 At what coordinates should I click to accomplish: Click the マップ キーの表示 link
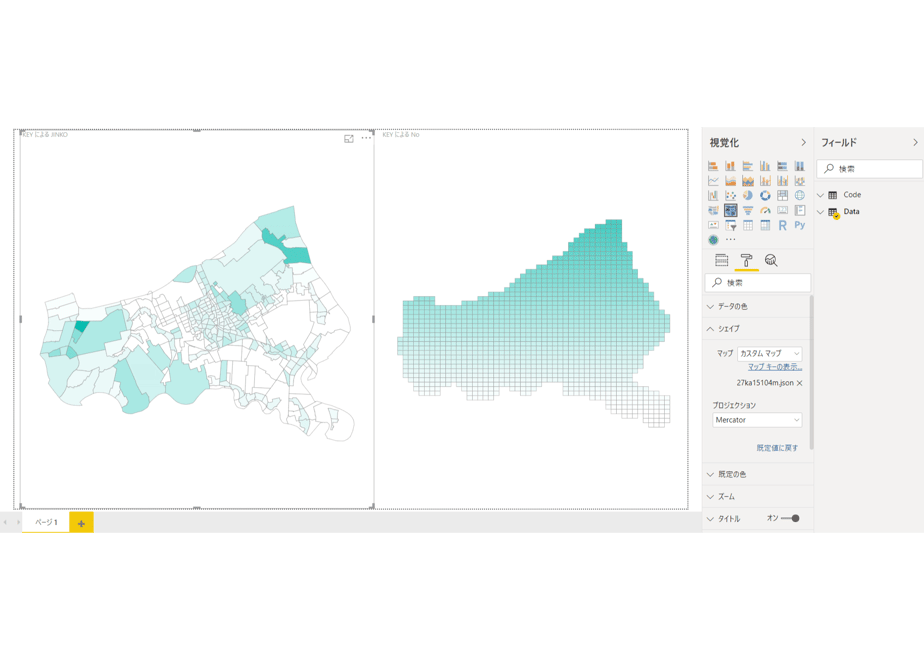tap(775, 367)
